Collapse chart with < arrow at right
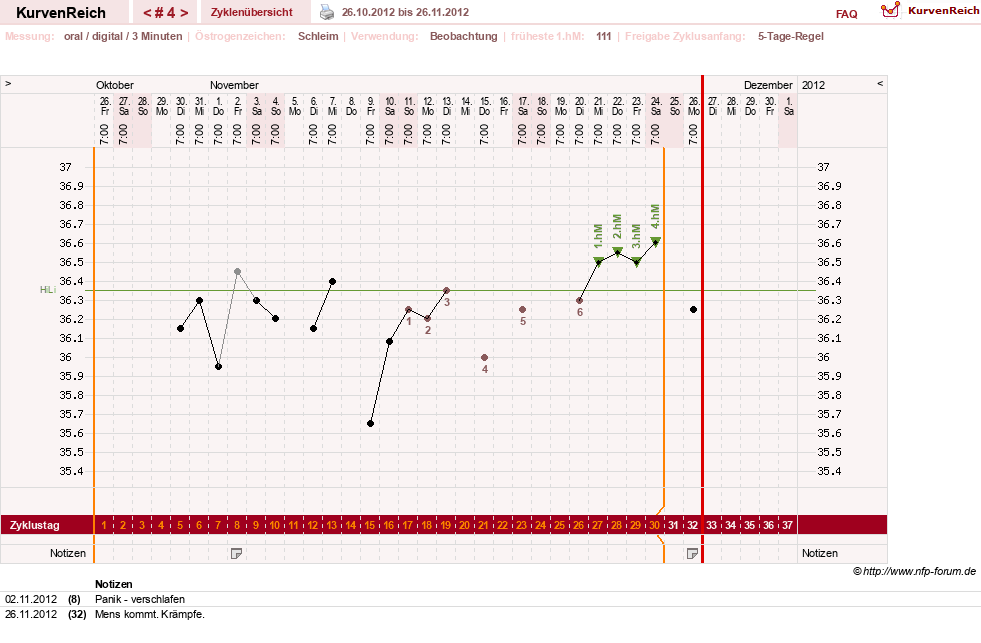This screenshot has height=643, width=981. click(x=880, y=83)
